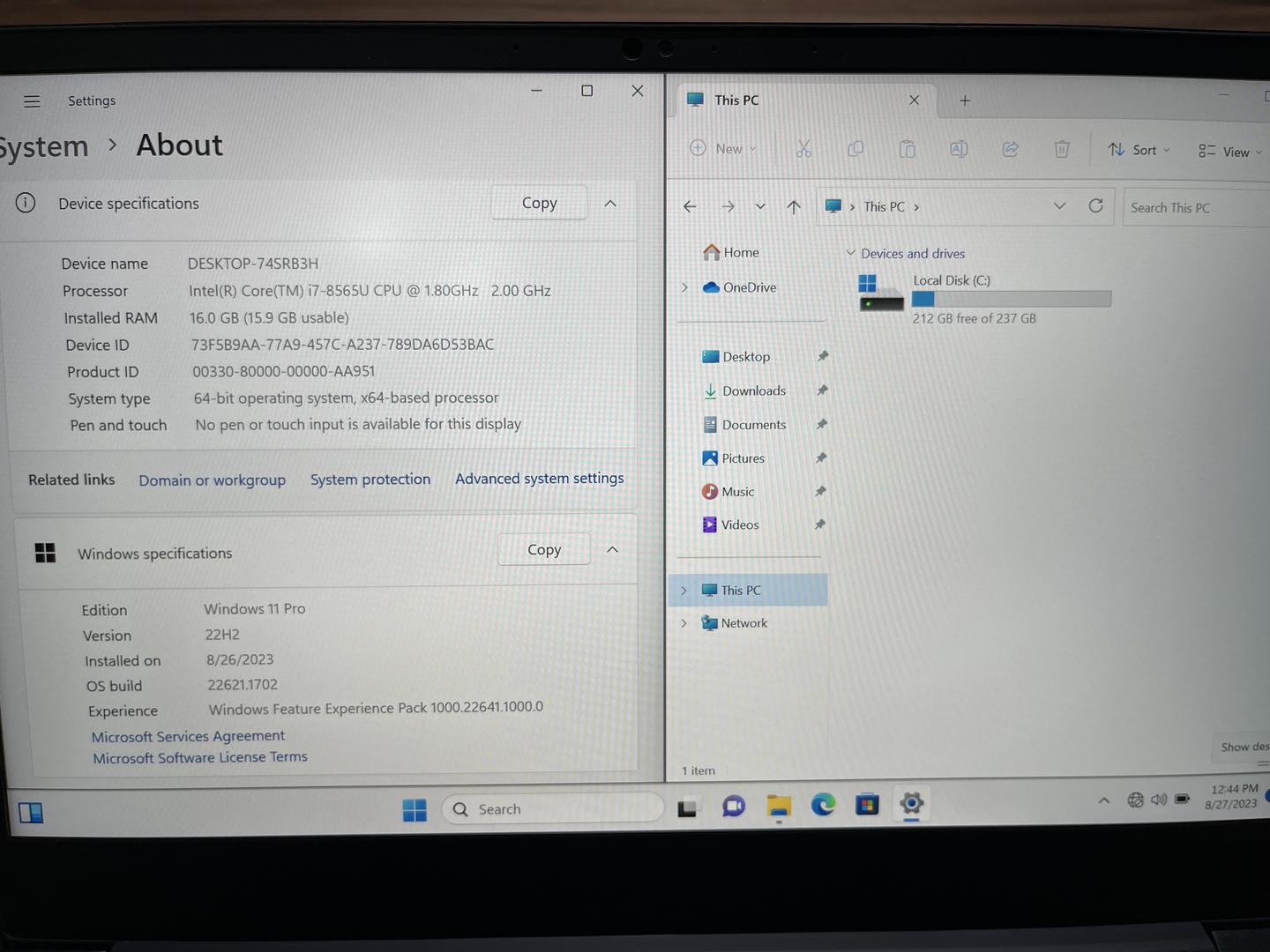Click This PC in the address bar

884,206
